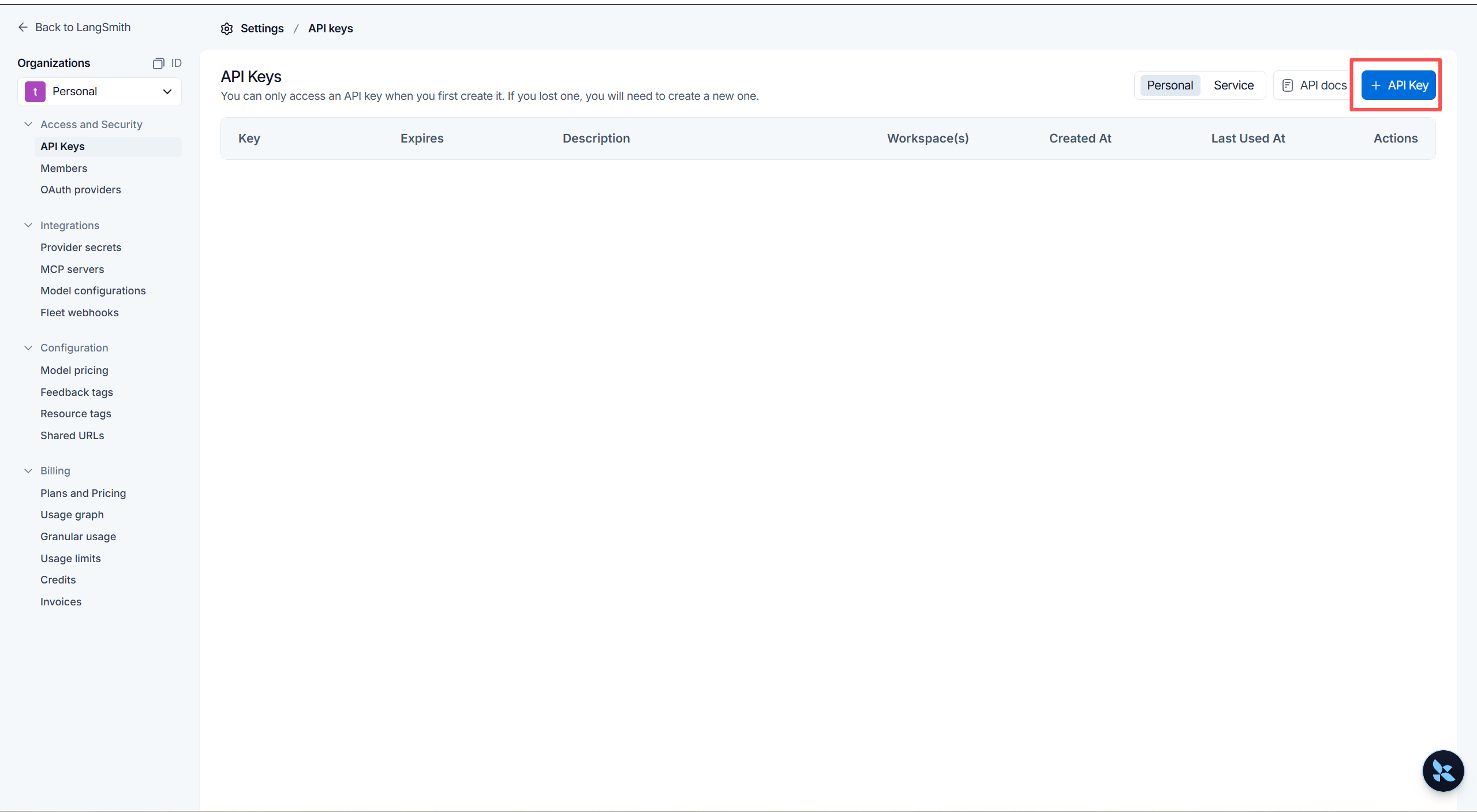Screen dimensions: 1477x812
Task: Switch to Service API keys toggle
Action: pos(1233,85)
